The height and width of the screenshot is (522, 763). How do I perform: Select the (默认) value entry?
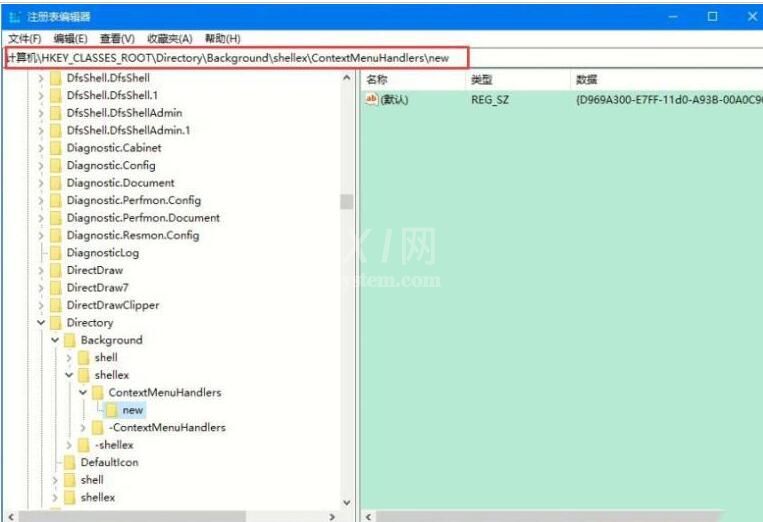point(394,100)
